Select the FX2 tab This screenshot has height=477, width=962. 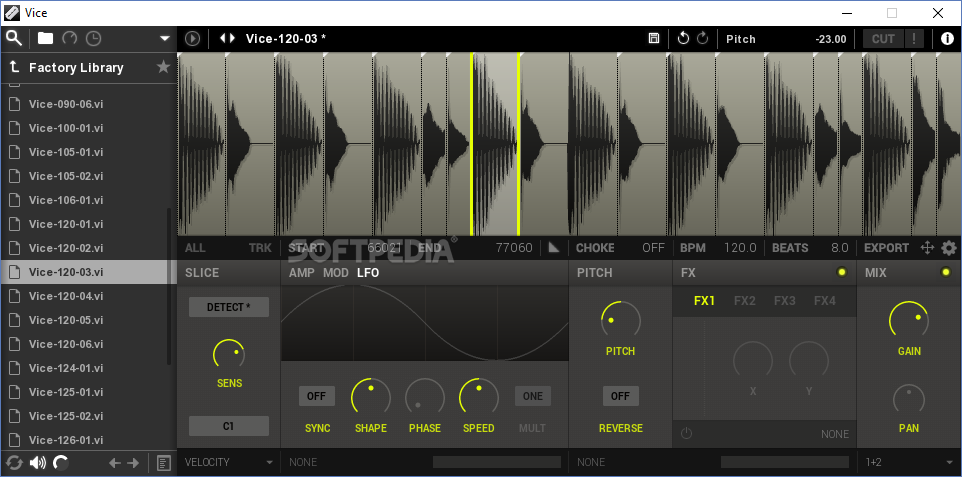point(745,301)
